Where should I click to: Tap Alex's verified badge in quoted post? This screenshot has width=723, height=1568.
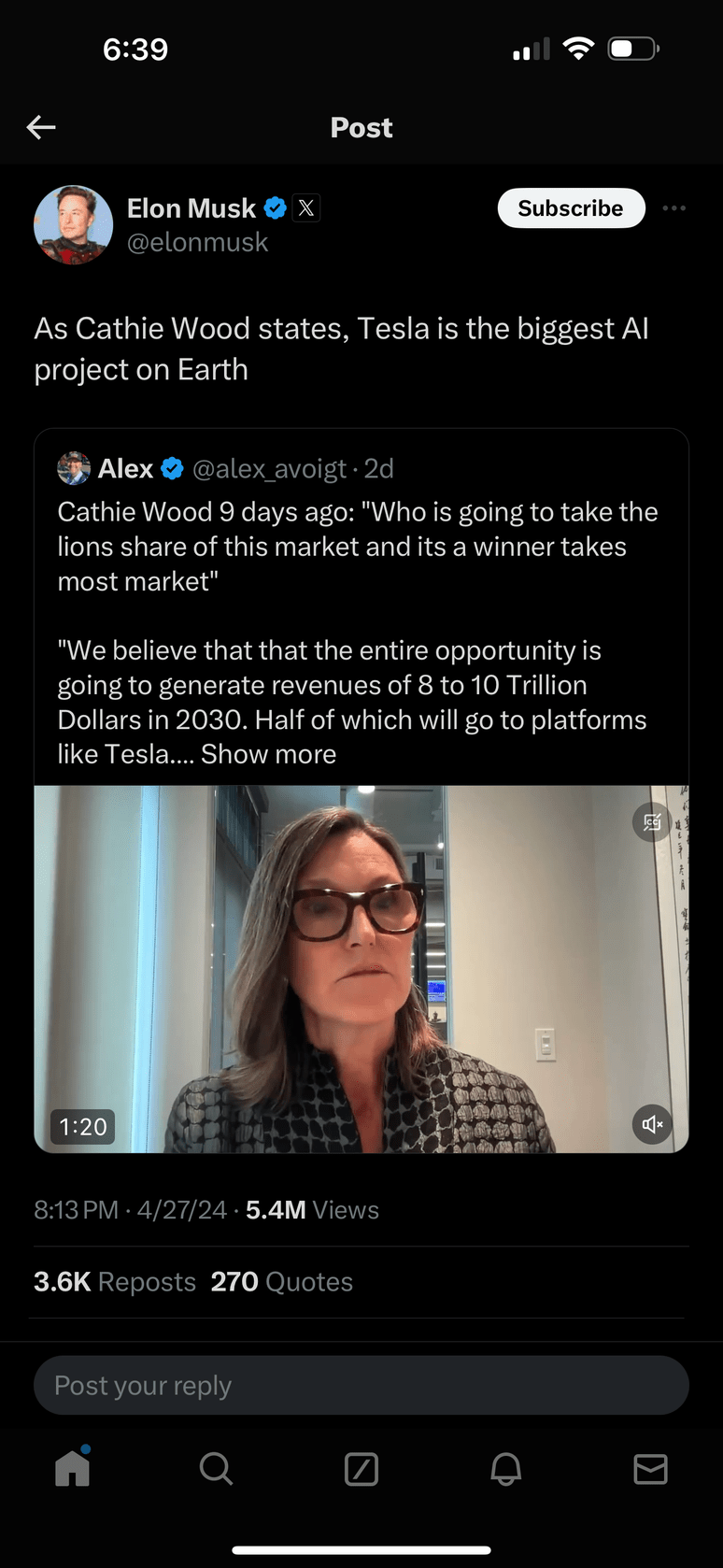[173, 468]
